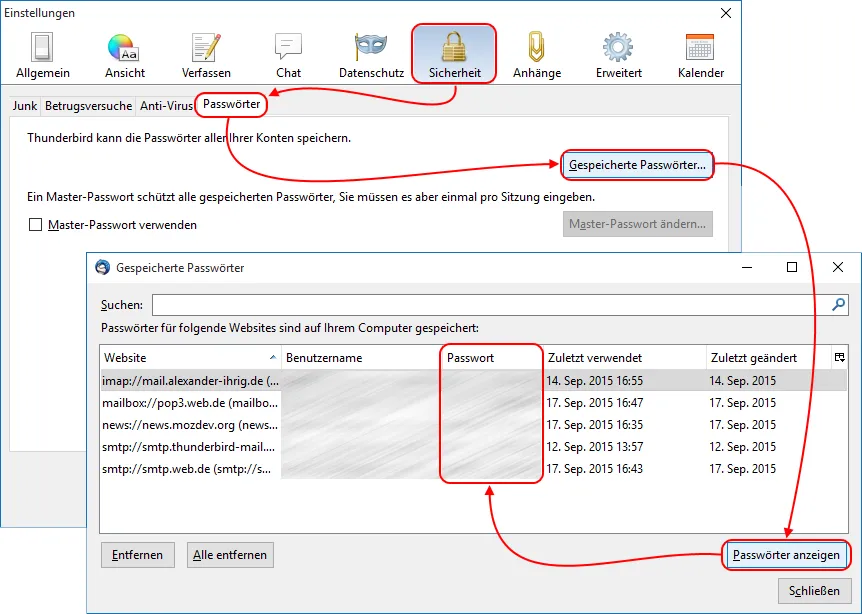Click Master-Passwort ändern... button
The width and height of the screenshot is (862, 614).
pyautogui.click(x=638, y=224)
